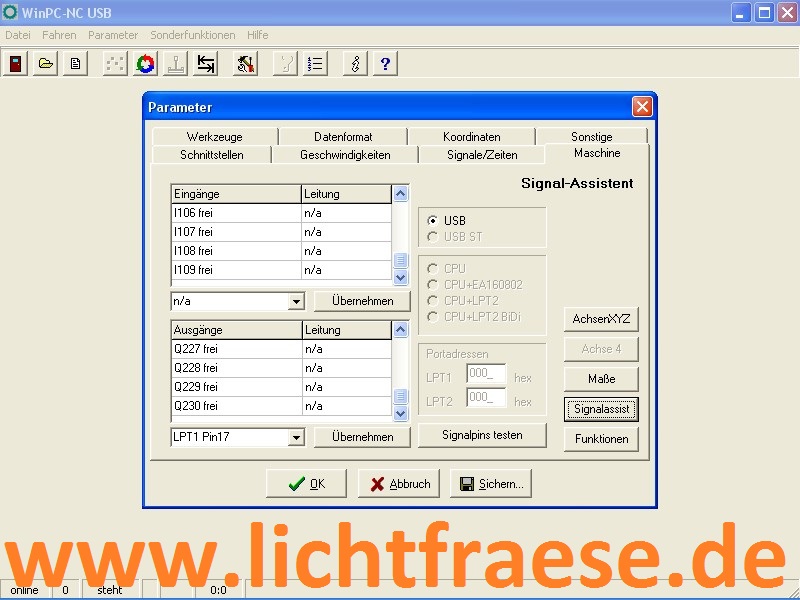The image size is (800, 600).
Task: Open the Maße page
Action: pyautogui.click(x=601, y=379)
